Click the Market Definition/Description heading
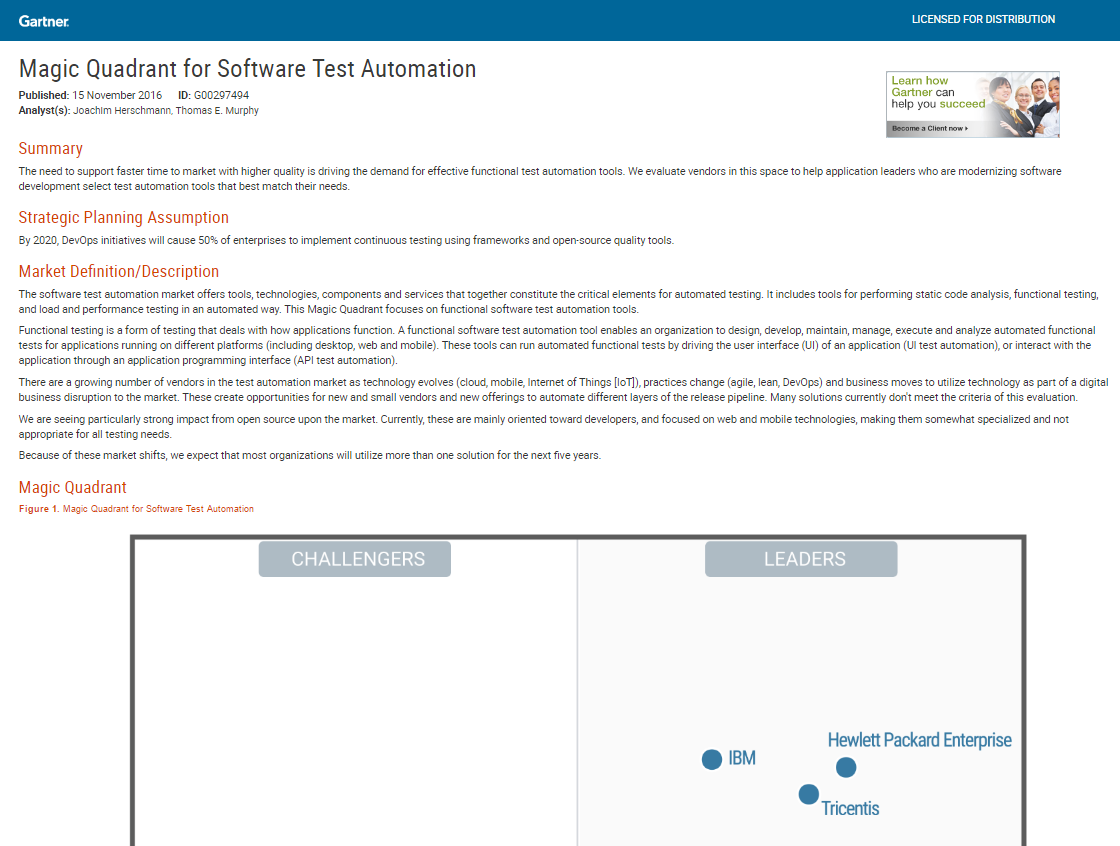The height and width of the screenshot is (846, 1120). click(119, 272)
